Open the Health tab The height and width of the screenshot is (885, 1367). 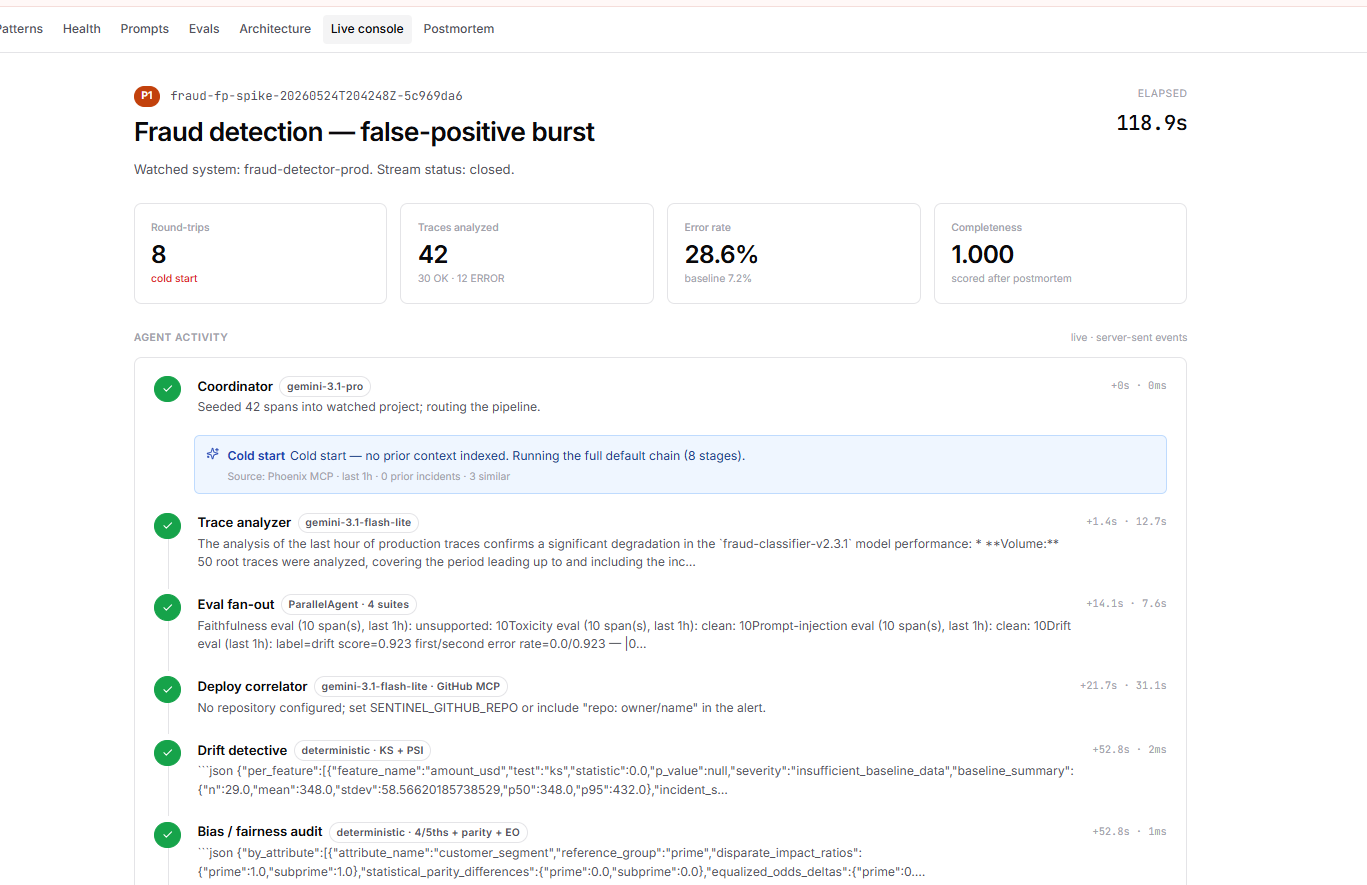pyautogui.click(x=82, y=29)
